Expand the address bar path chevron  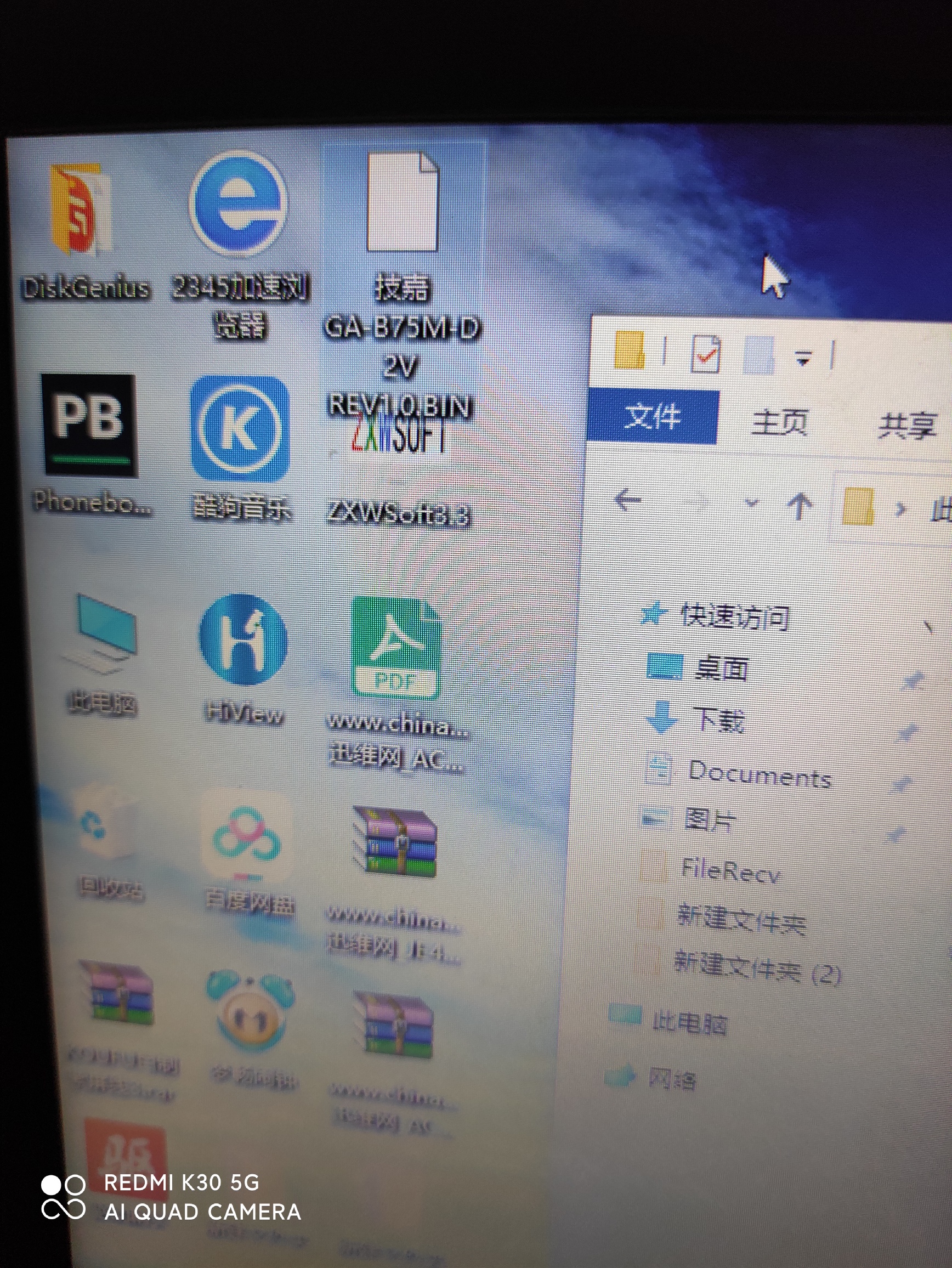pyautogui.click(x=900, y=509)
